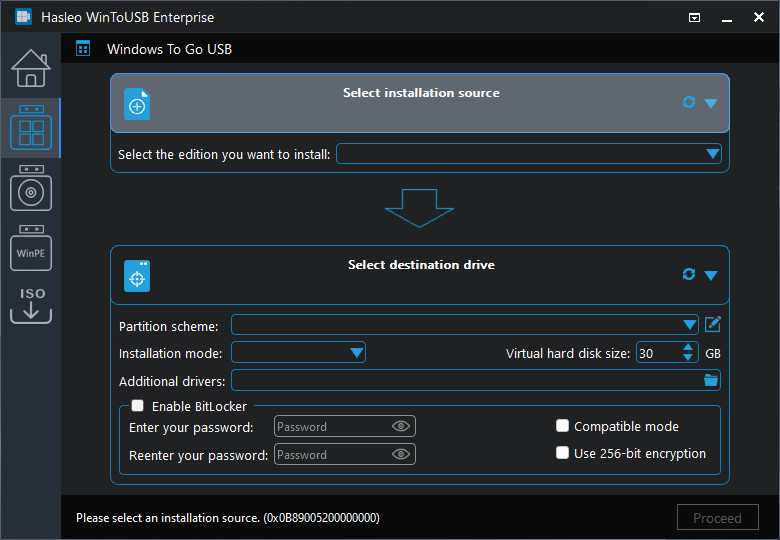The width and height of the screenshot is (780, 540).
Task: Enable the BitLocker checkbox
Action: (x=138, y=406)
